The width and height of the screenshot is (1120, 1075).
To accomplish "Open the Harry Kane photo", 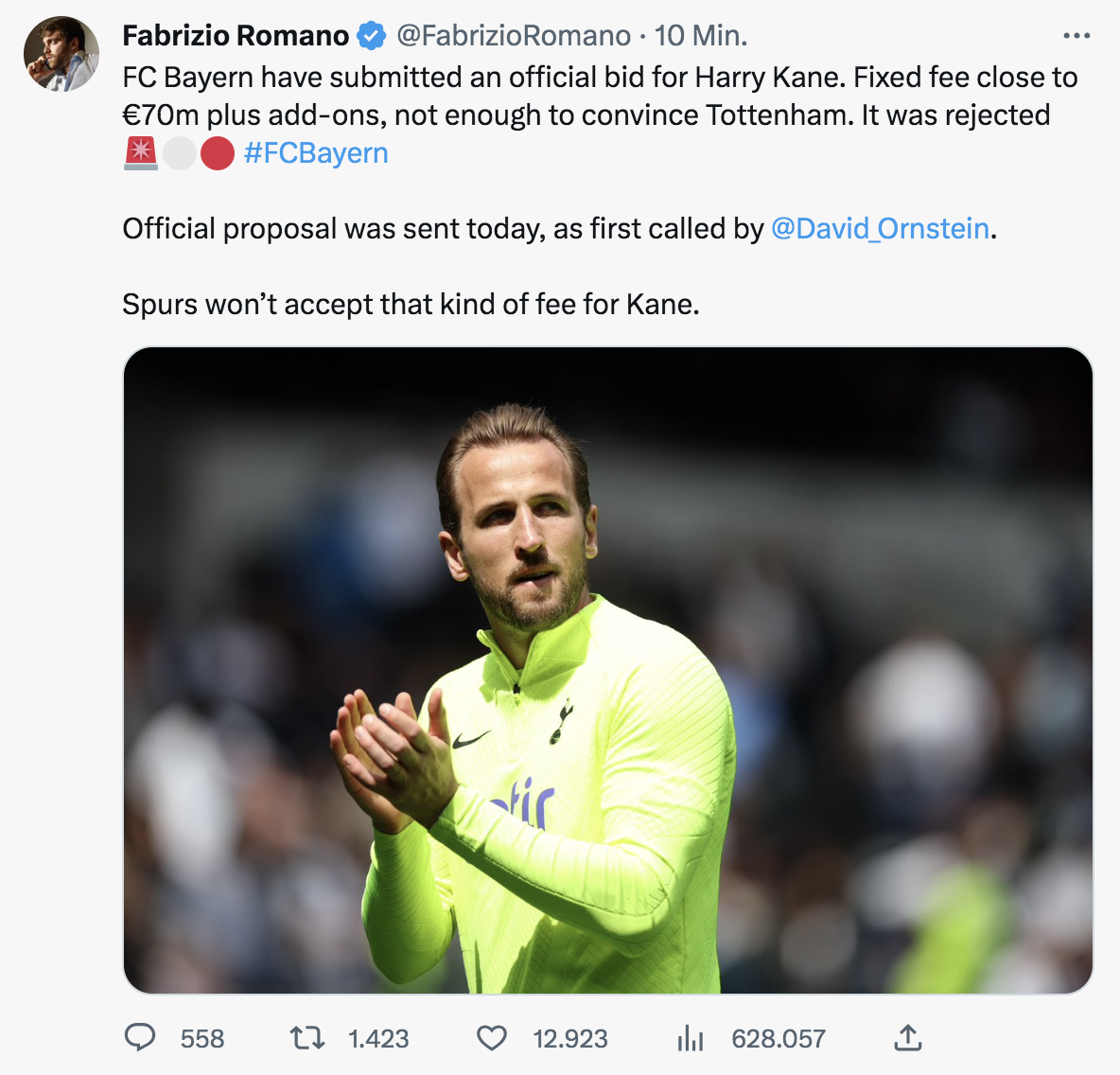I will coord(607,670).
